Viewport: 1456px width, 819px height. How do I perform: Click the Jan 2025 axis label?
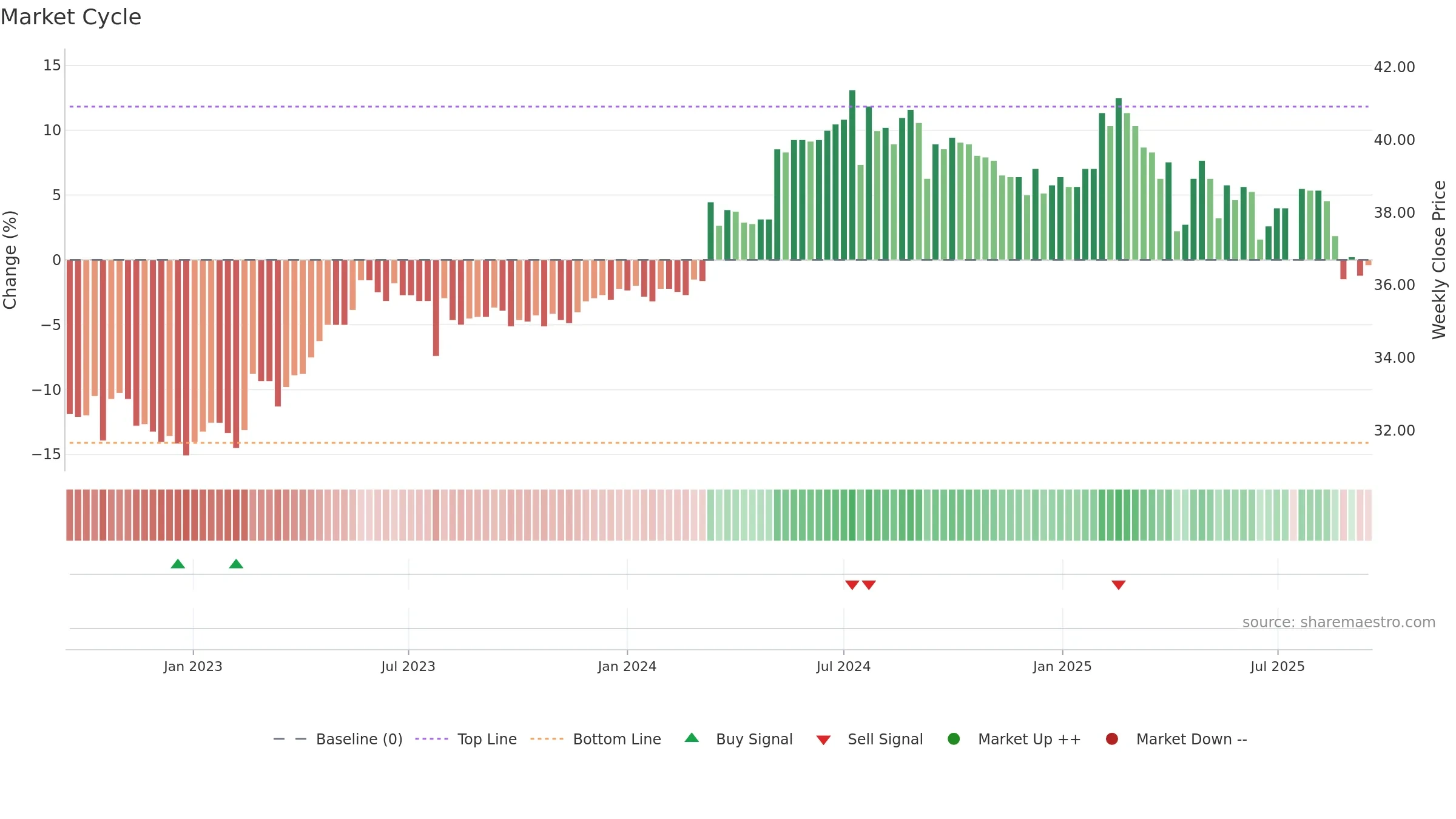click(1062, 666)
